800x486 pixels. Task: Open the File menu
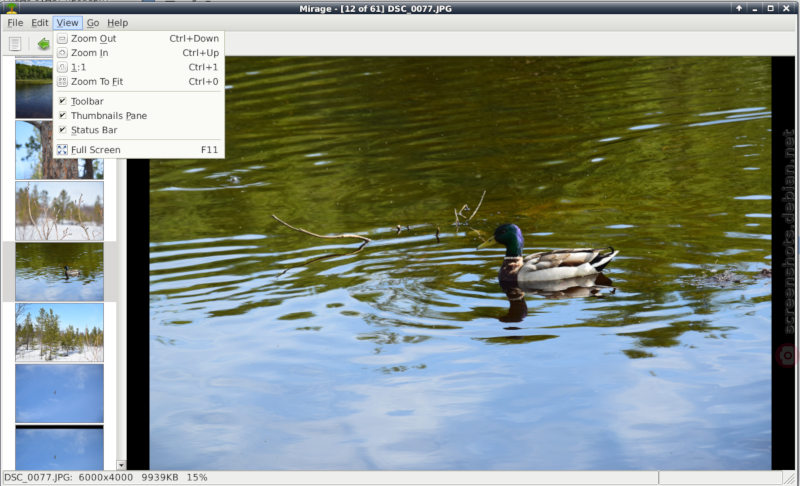(x=15, y=23)
